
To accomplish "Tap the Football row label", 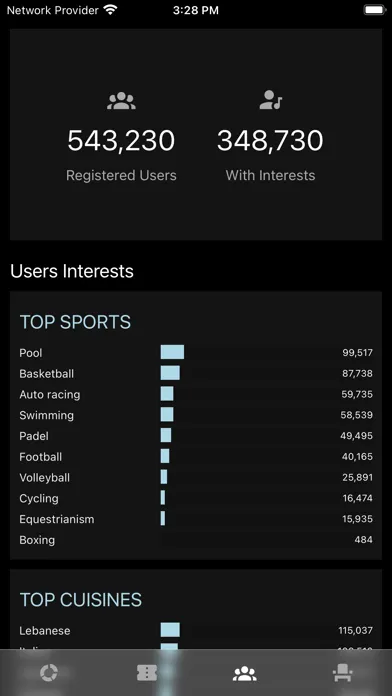I will click(x=40, y=457).
